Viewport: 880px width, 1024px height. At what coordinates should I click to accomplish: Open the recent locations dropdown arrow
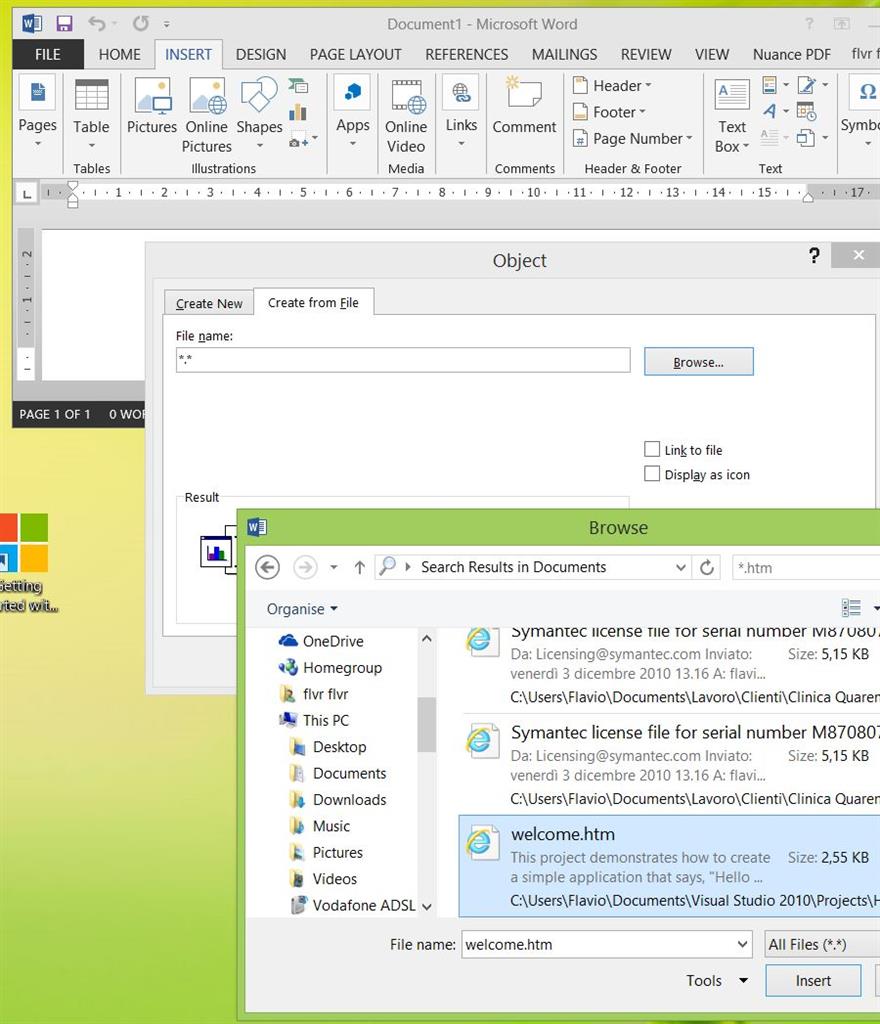(x=334, y=567)
